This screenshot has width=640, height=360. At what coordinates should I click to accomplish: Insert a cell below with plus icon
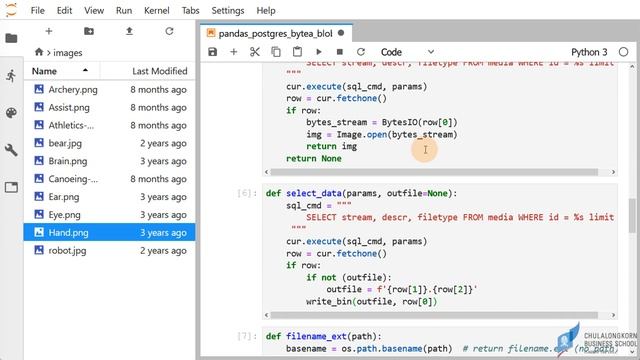(233, 52)
